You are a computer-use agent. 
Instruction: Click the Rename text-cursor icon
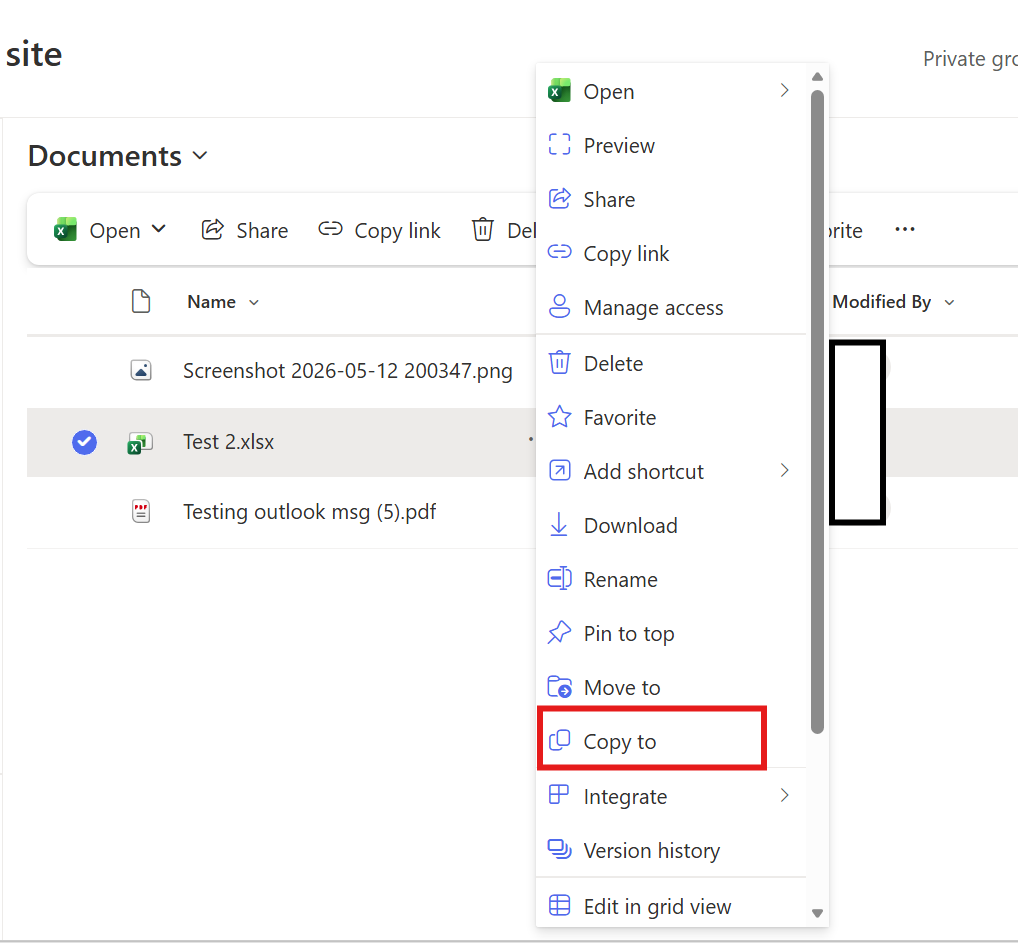559,579
